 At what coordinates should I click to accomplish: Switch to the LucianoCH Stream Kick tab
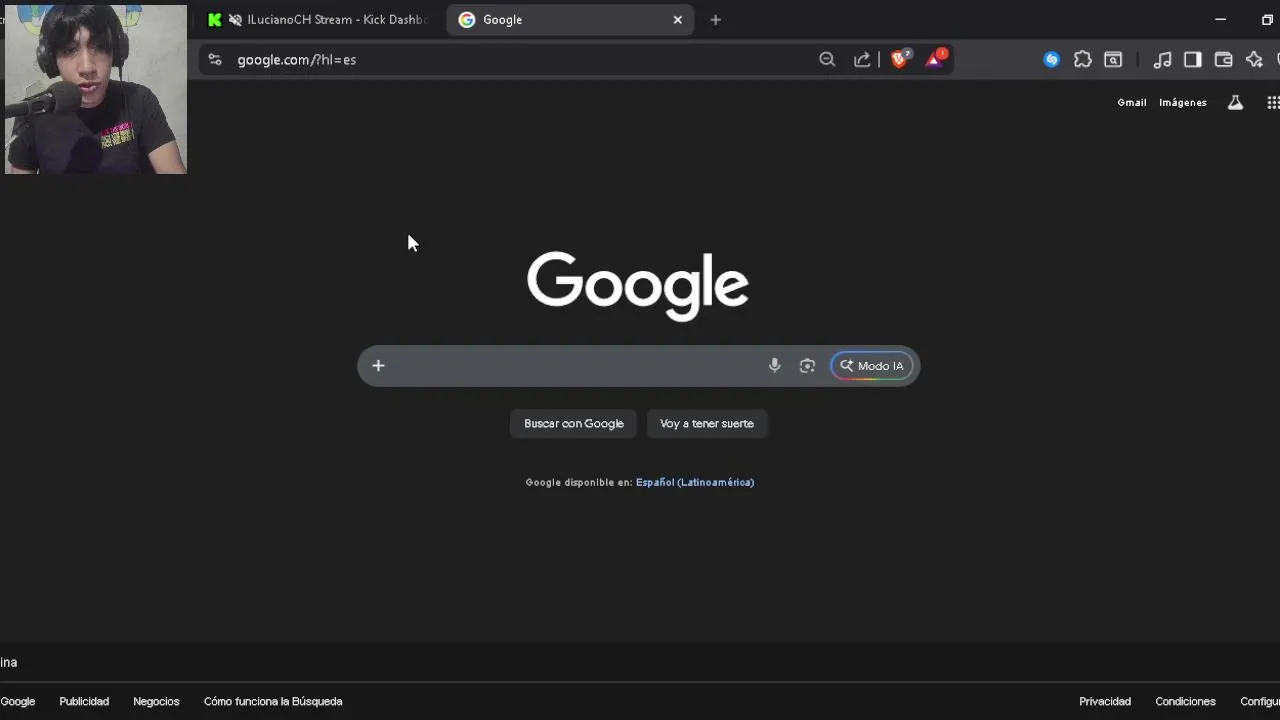(319, 20)
